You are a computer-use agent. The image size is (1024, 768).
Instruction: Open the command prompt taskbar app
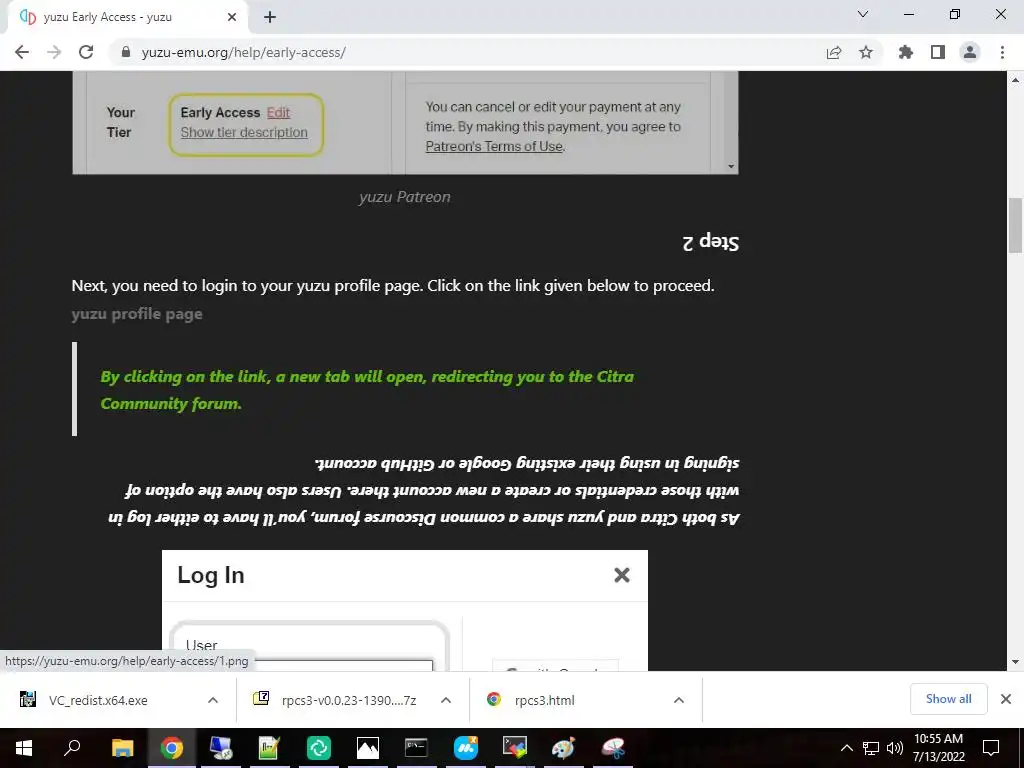[x=416, y=748]
